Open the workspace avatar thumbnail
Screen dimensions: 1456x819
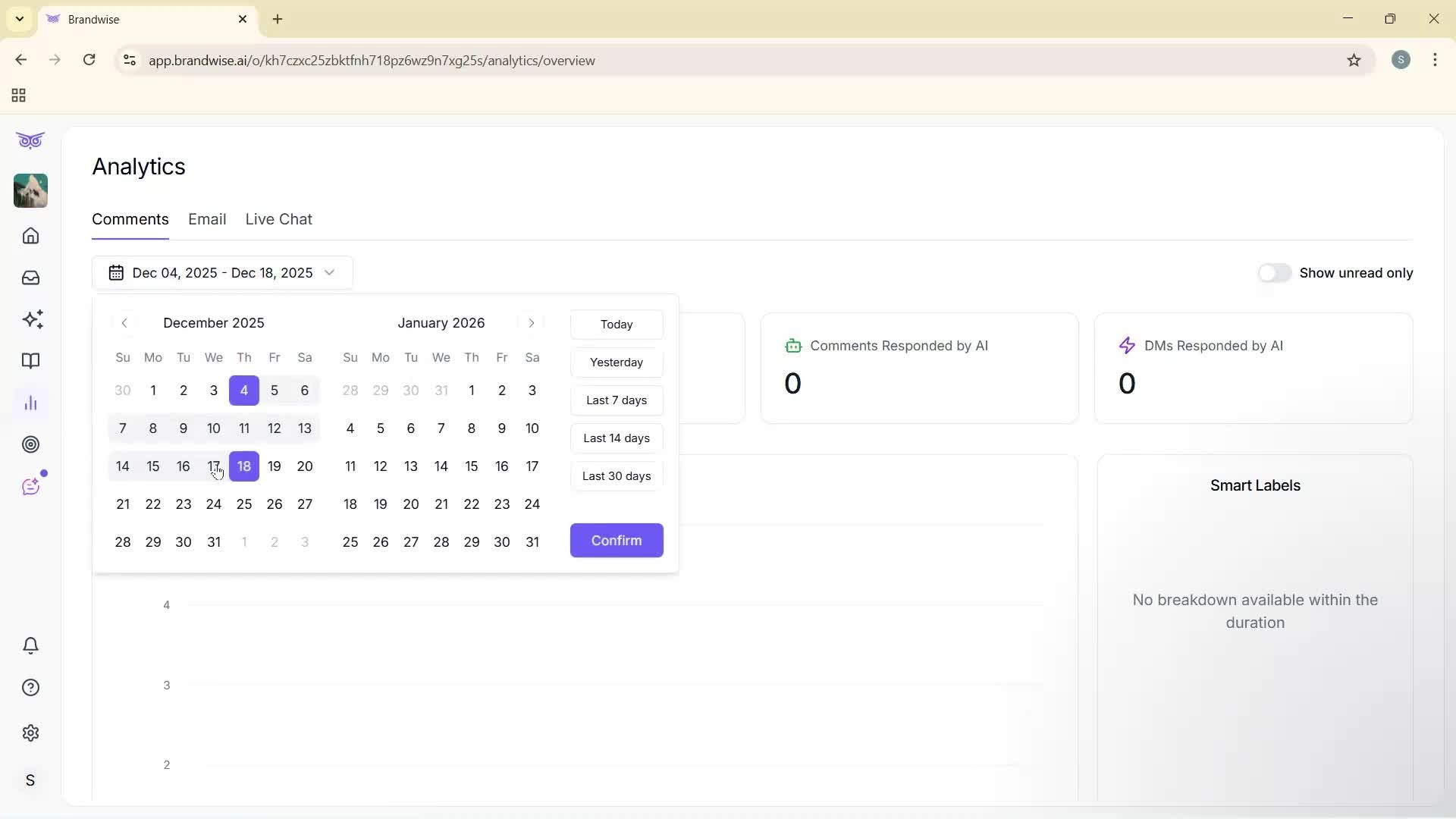pyautogui.click(x=30, y=191)
